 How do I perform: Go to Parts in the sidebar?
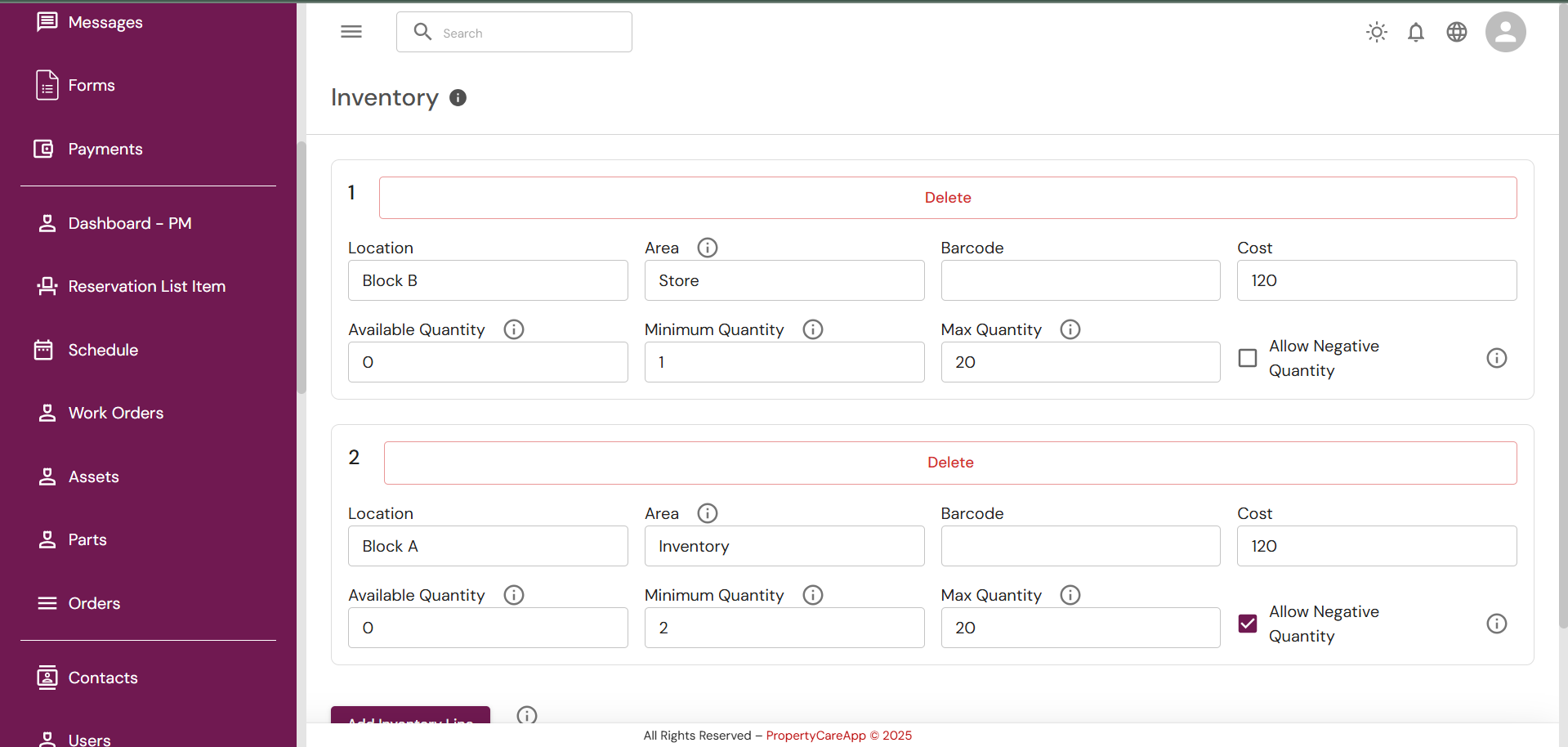87,539
